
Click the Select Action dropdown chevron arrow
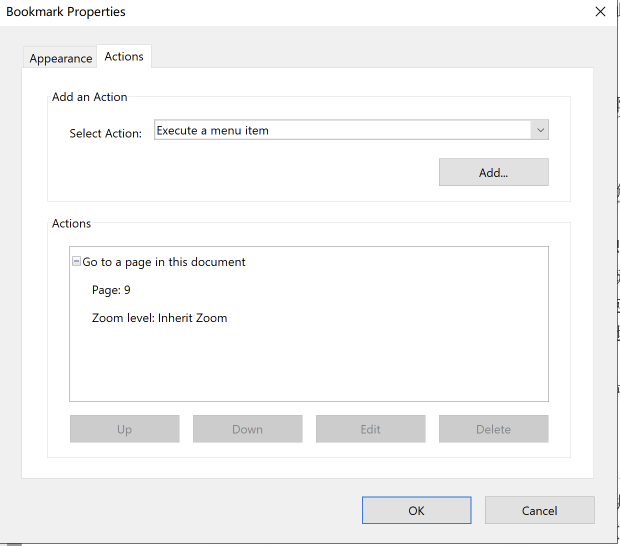coord(540,130)
